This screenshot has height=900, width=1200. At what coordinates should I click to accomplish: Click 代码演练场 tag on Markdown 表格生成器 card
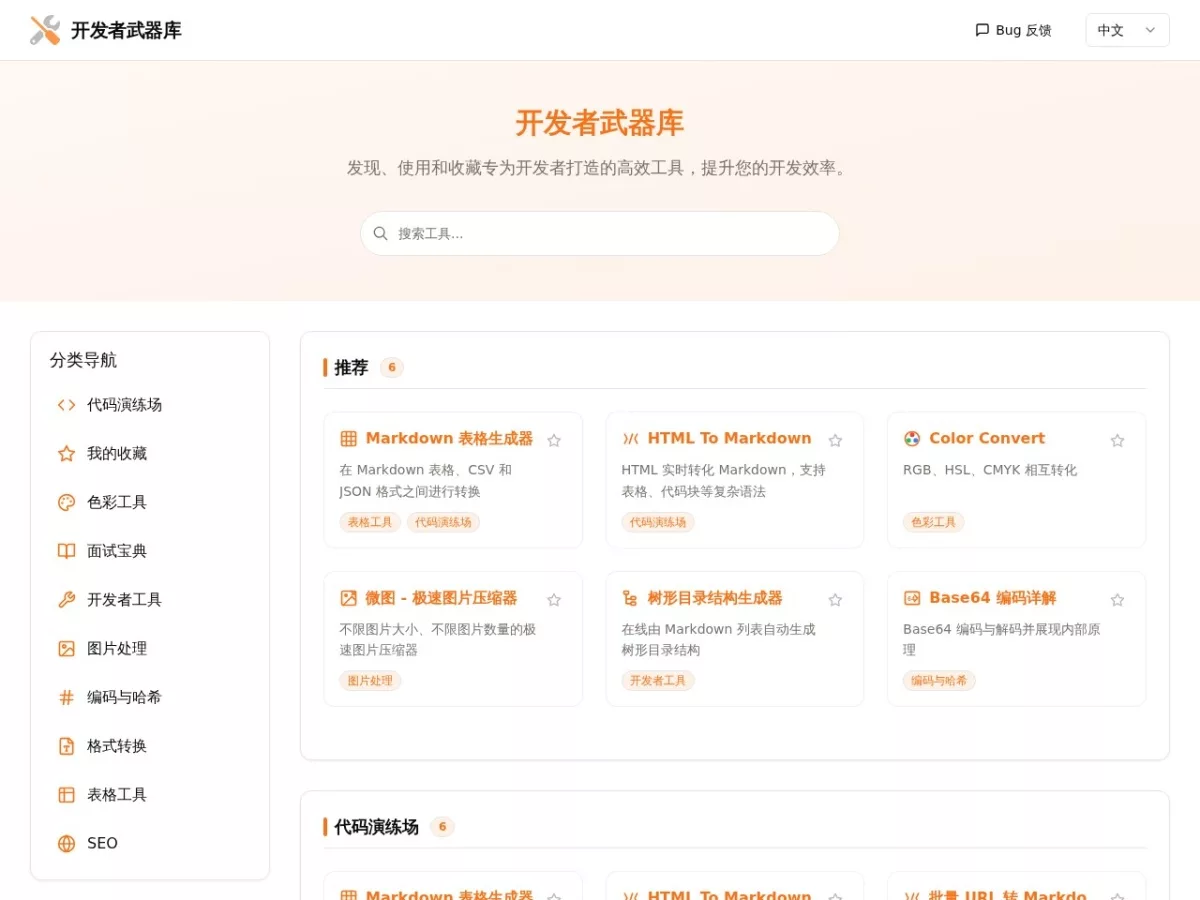click(x=443, y=522)
